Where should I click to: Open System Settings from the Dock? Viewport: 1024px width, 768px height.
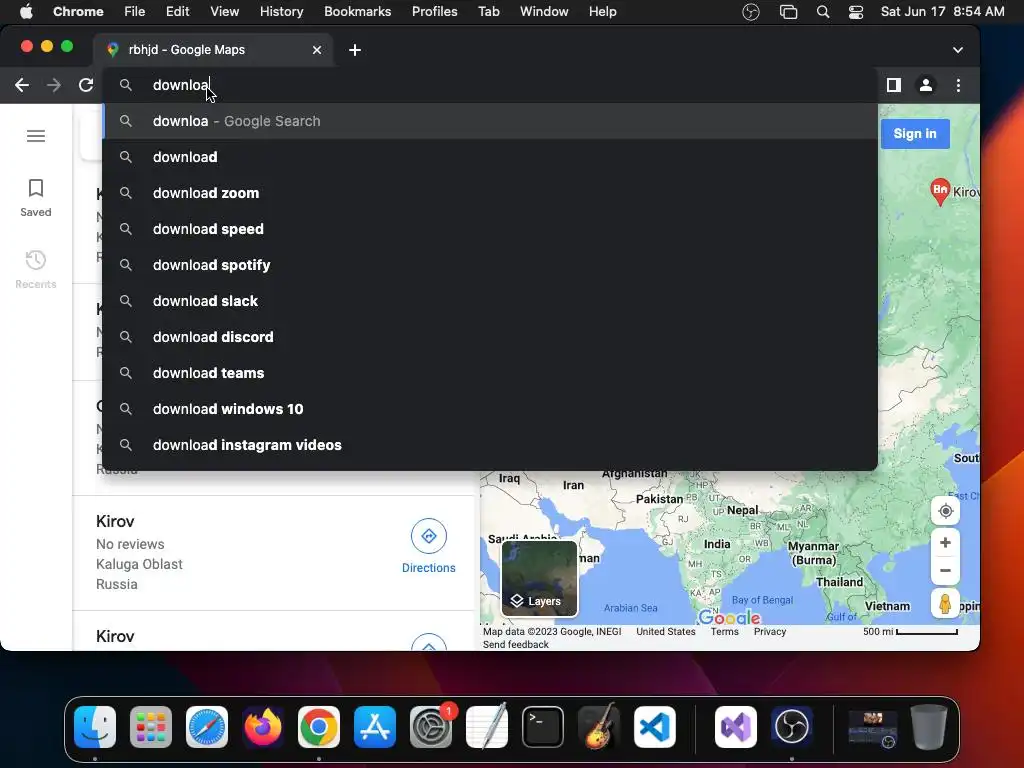[x=431, y=727]
